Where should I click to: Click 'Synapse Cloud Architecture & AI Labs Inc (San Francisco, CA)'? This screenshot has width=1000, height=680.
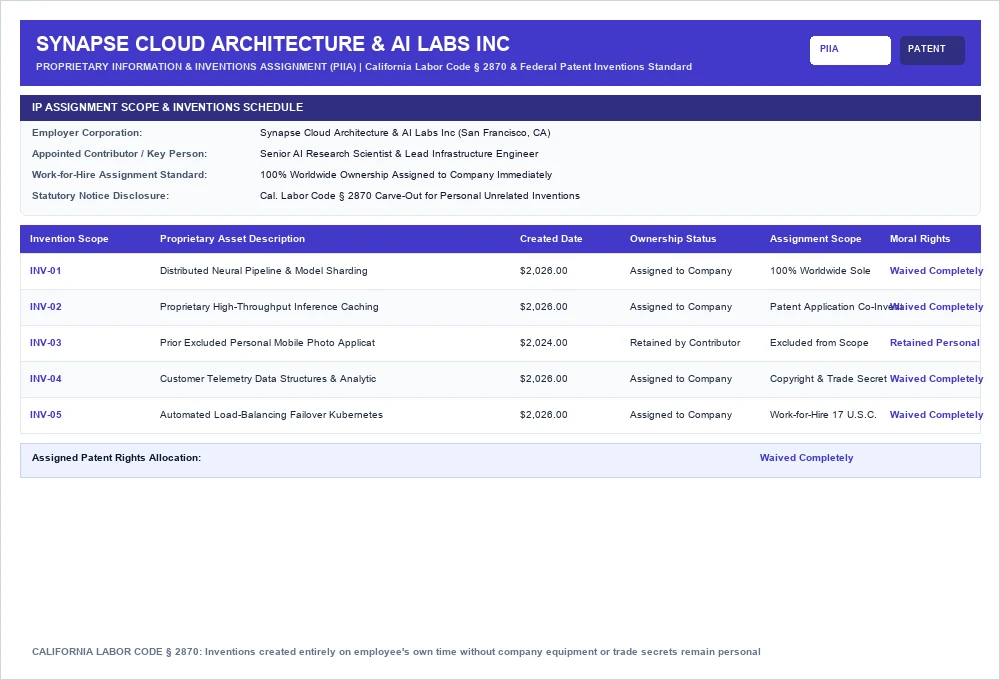(x=405, y=133)
